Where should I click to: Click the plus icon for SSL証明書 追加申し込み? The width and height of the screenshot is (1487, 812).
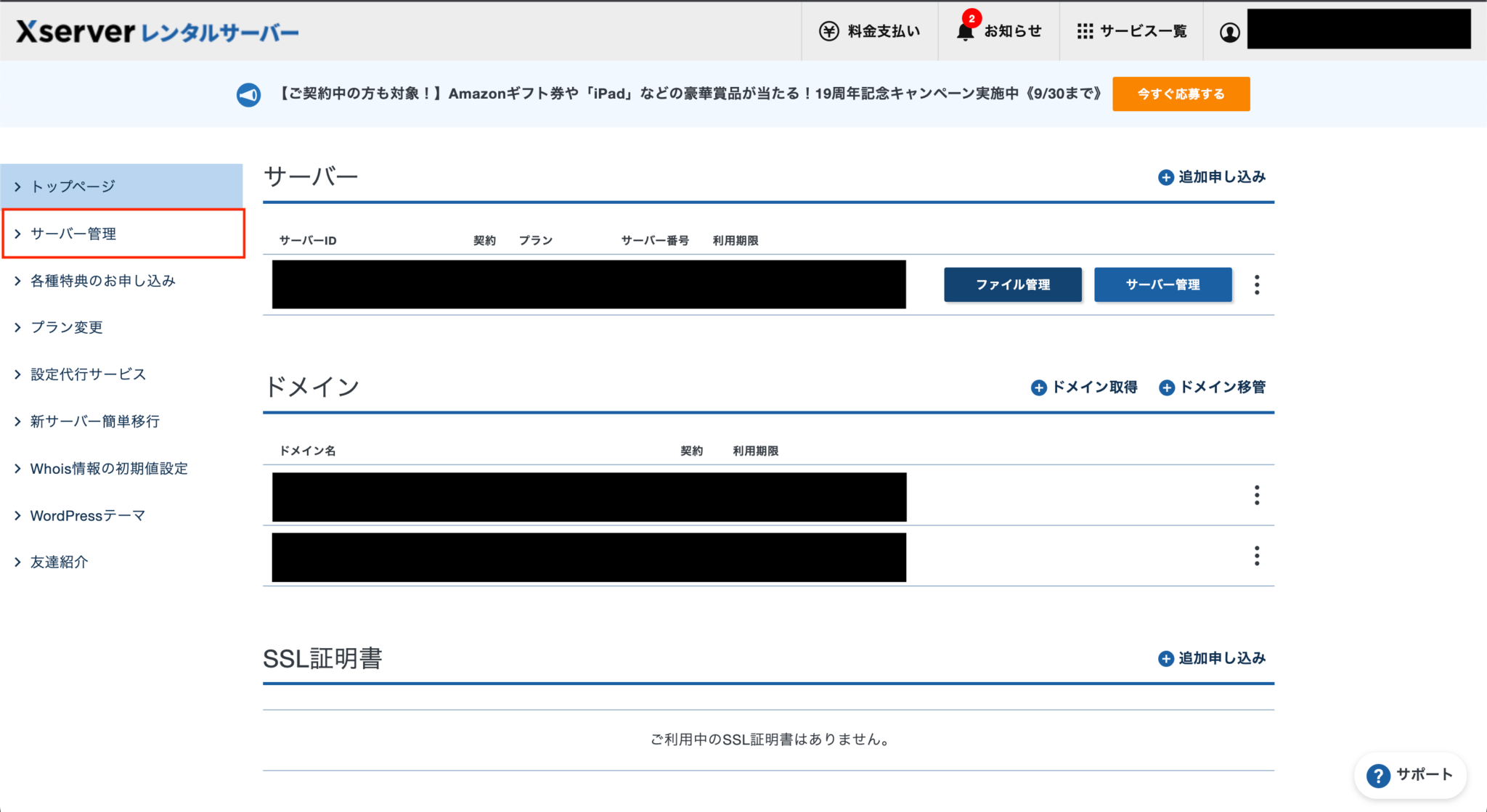click(x=1166, y=658)
